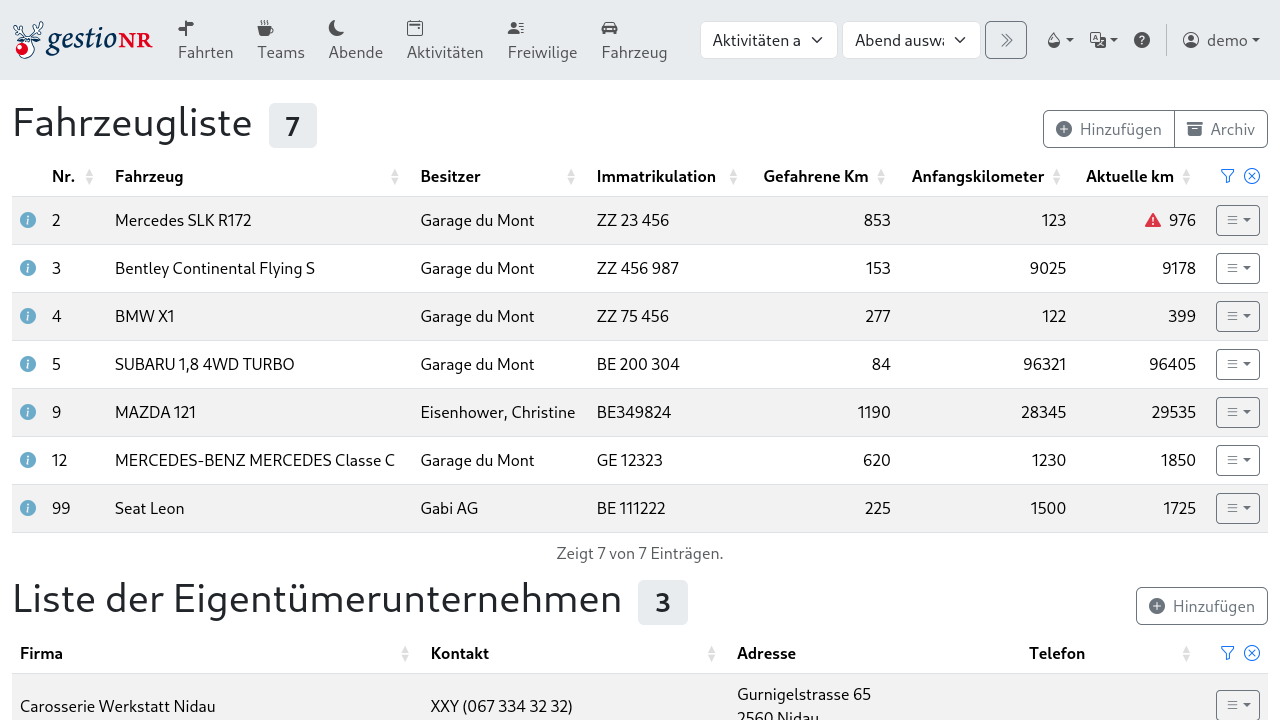The width and height of the screenshot is (1280, 720).
Task: Open the Archiv of vehicles
Action: [x=1220, y=129]
